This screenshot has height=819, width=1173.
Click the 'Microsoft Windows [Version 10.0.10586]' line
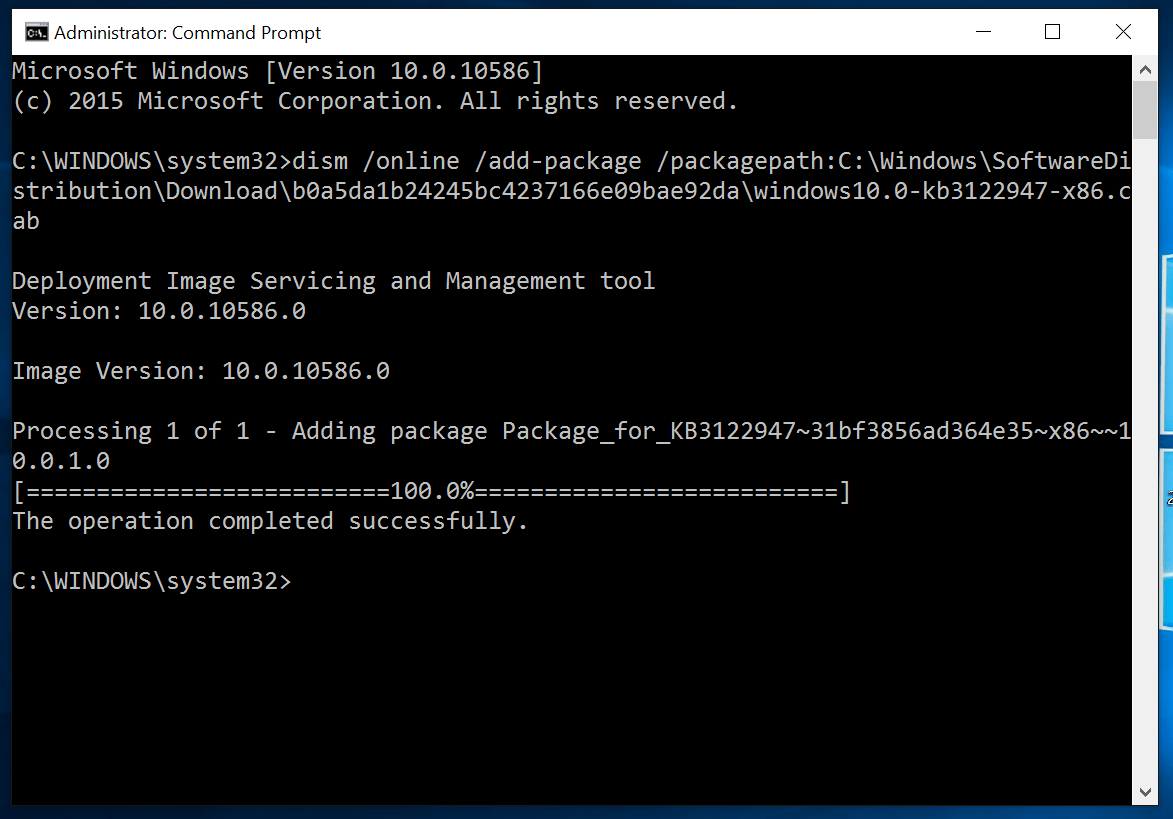277,71
